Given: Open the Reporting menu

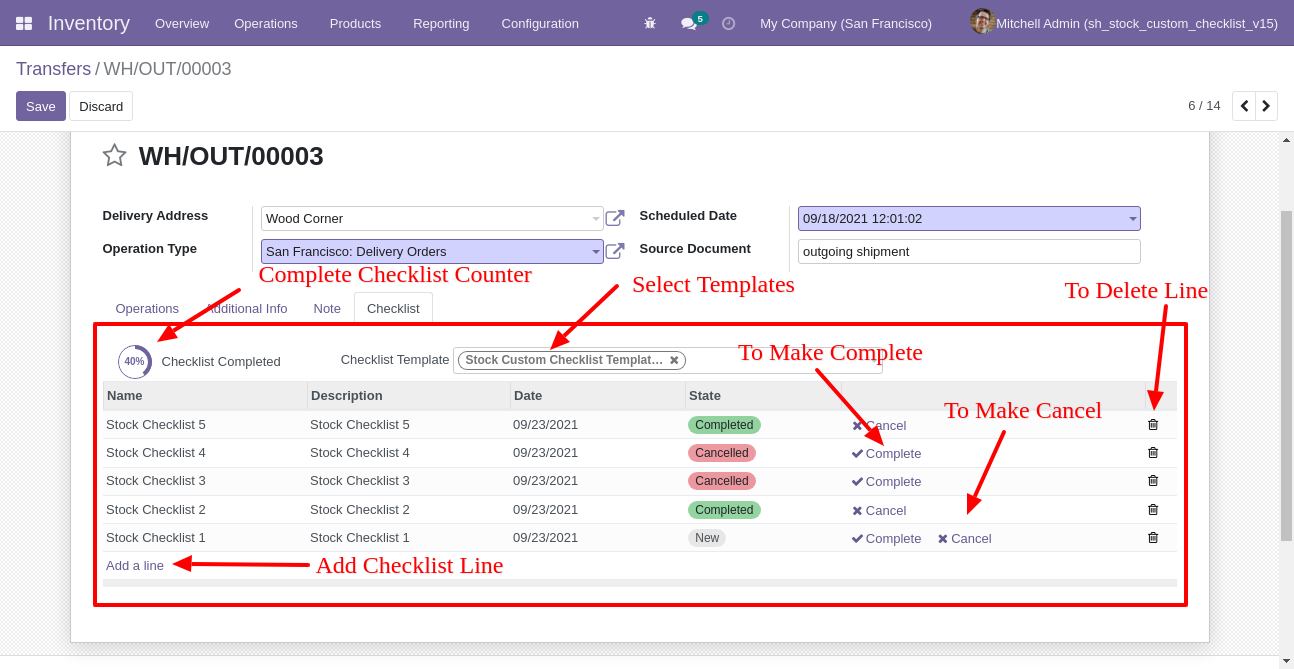Looking at the screenshot, I should coord(441,23).
